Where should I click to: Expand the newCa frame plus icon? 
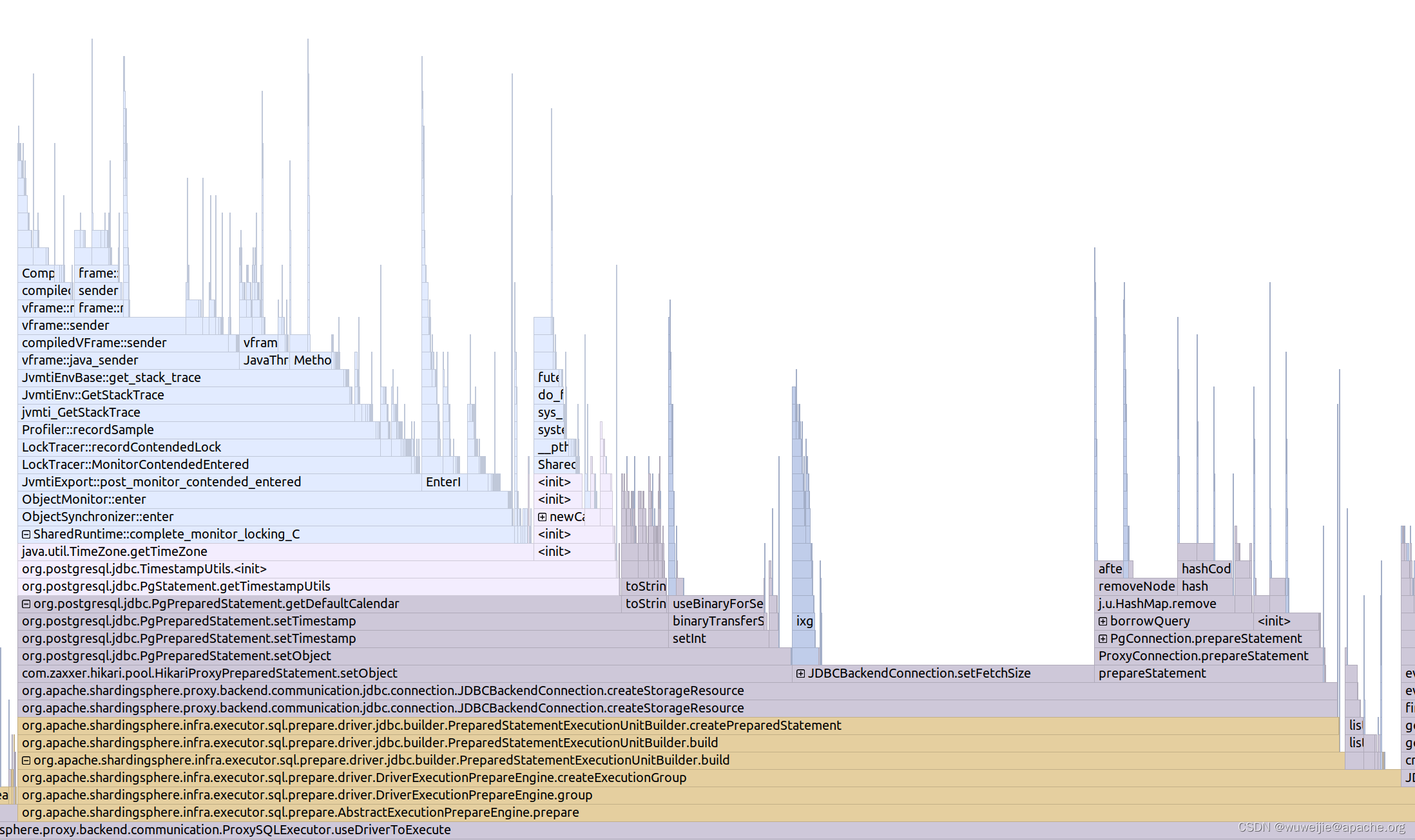pos(543,517)
